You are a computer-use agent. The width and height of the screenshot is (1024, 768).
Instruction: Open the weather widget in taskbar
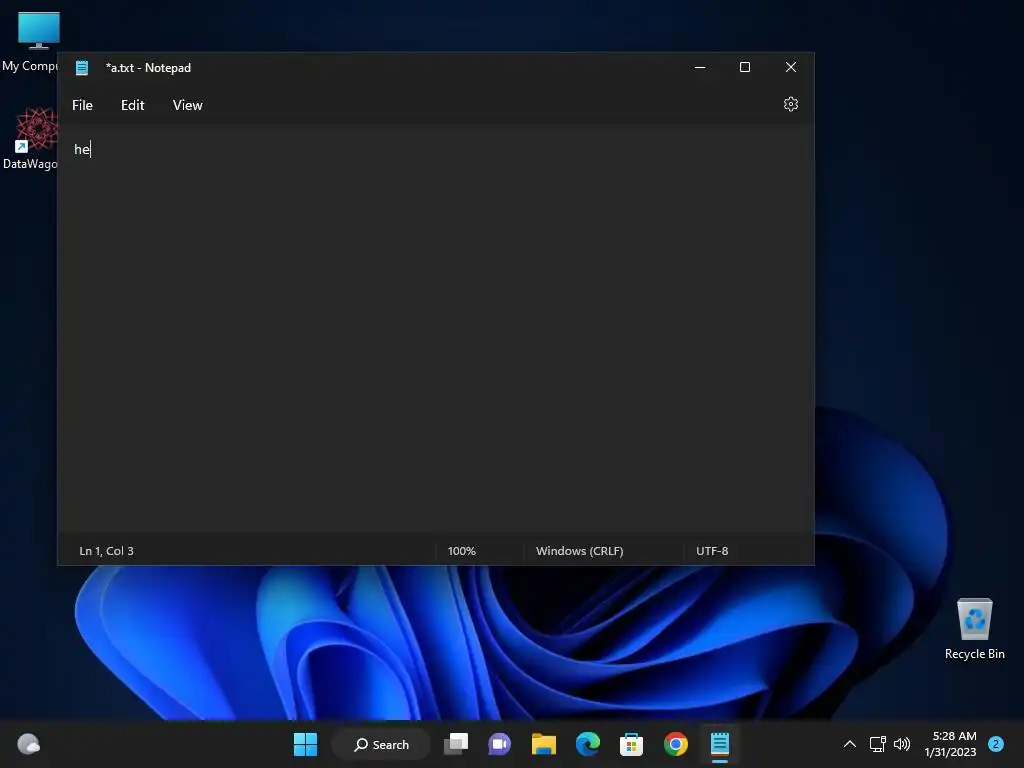point(29,744)
